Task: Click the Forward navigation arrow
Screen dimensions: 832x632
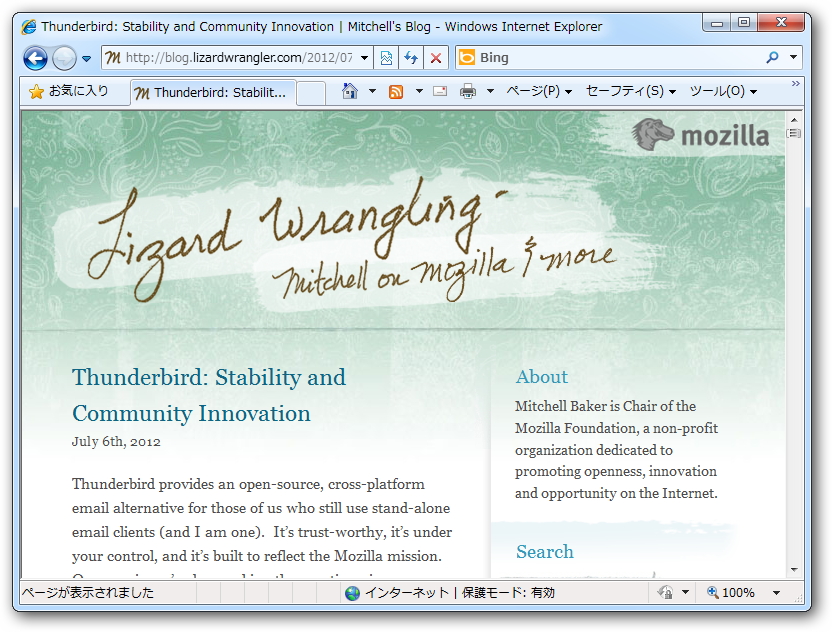Action: (62, 58)
